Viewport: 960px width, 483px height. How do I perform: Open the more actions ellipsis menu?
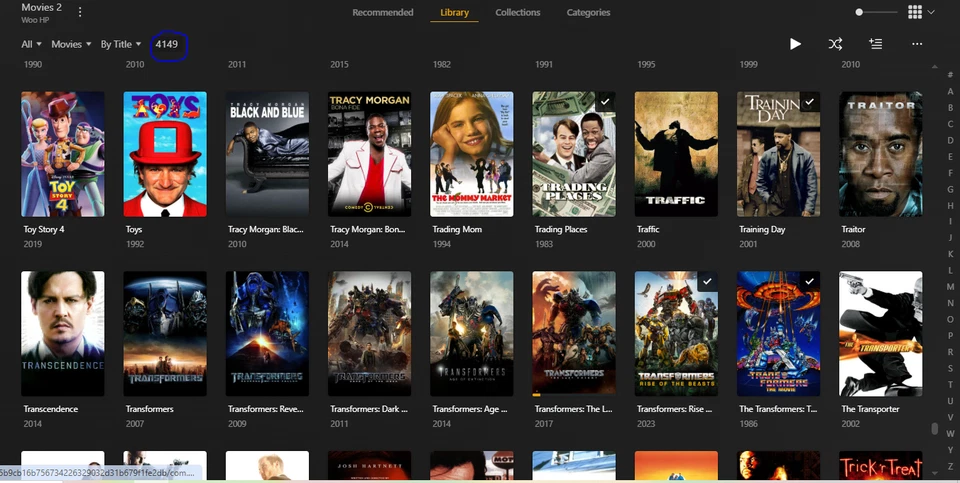917,44
